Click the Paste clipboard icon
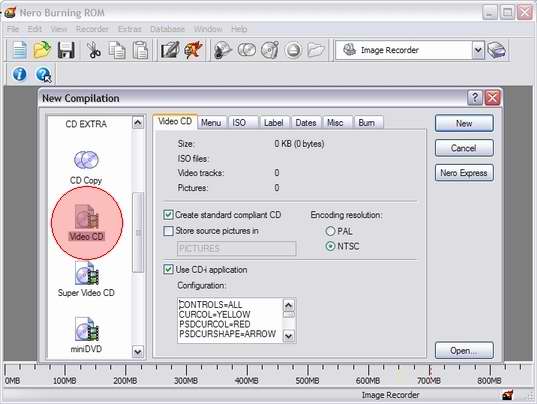The image size is (537, 404). click(x=140, y=50)
